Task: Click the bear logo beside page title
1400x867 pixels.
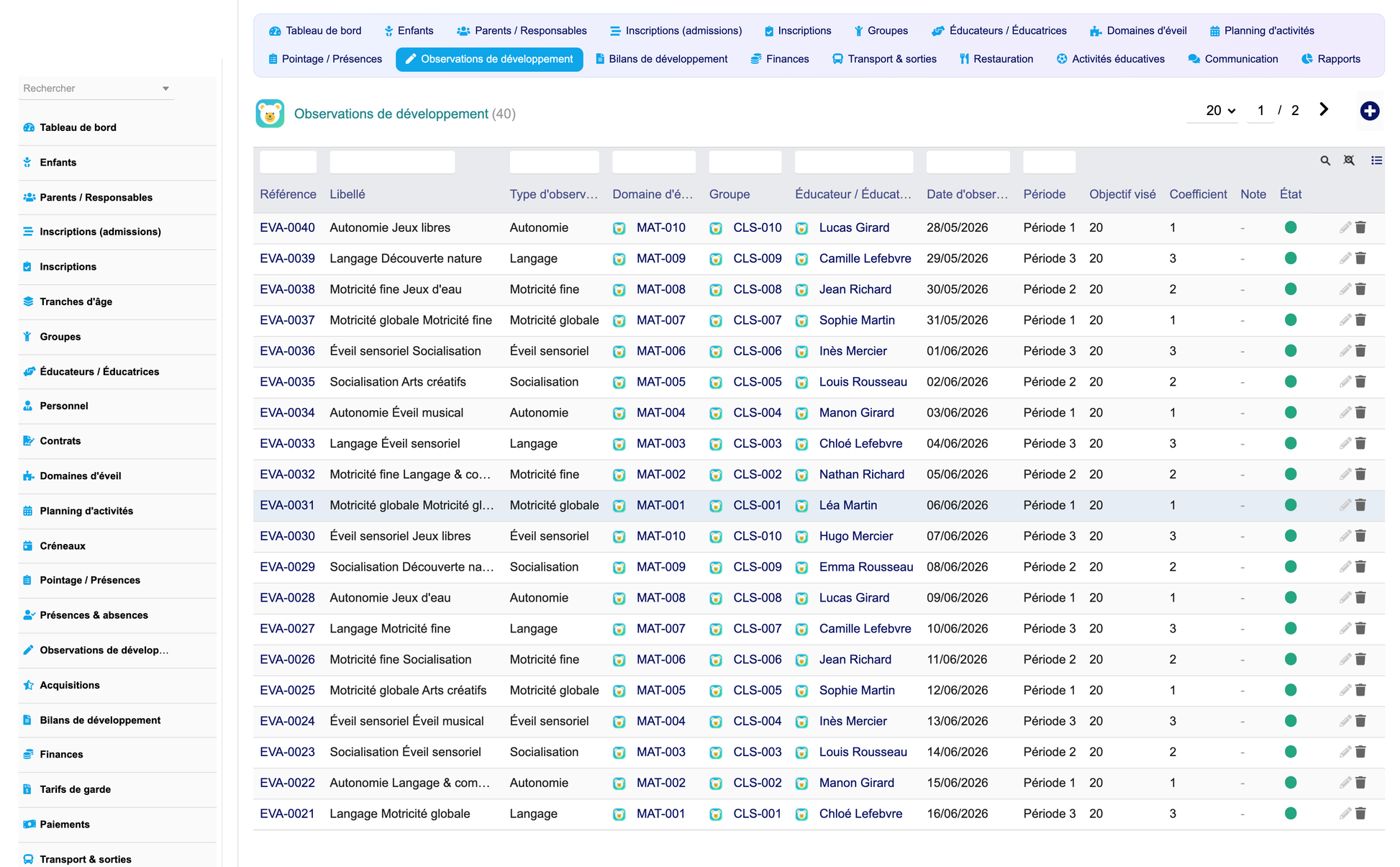Action: [270, 114]
